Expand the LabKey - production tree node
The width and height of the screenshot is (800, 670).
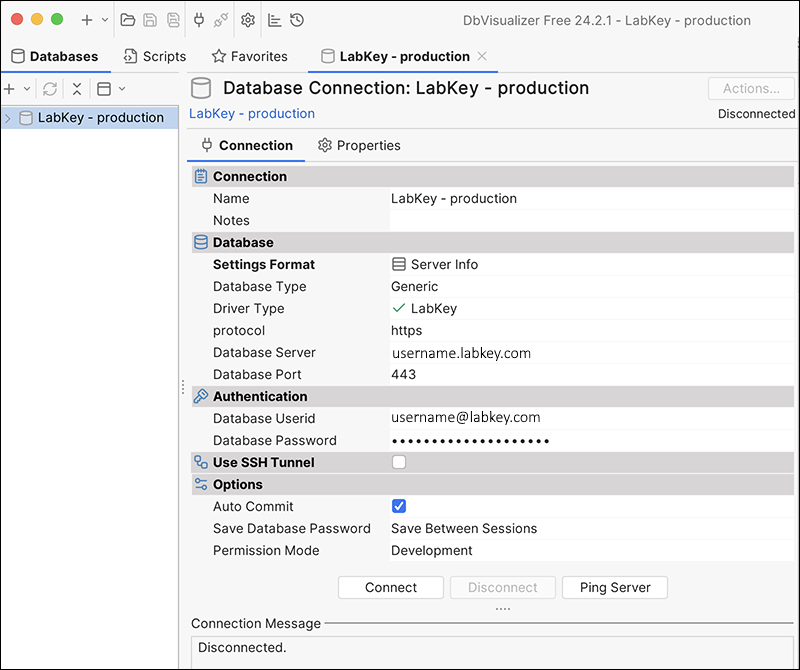8,118
